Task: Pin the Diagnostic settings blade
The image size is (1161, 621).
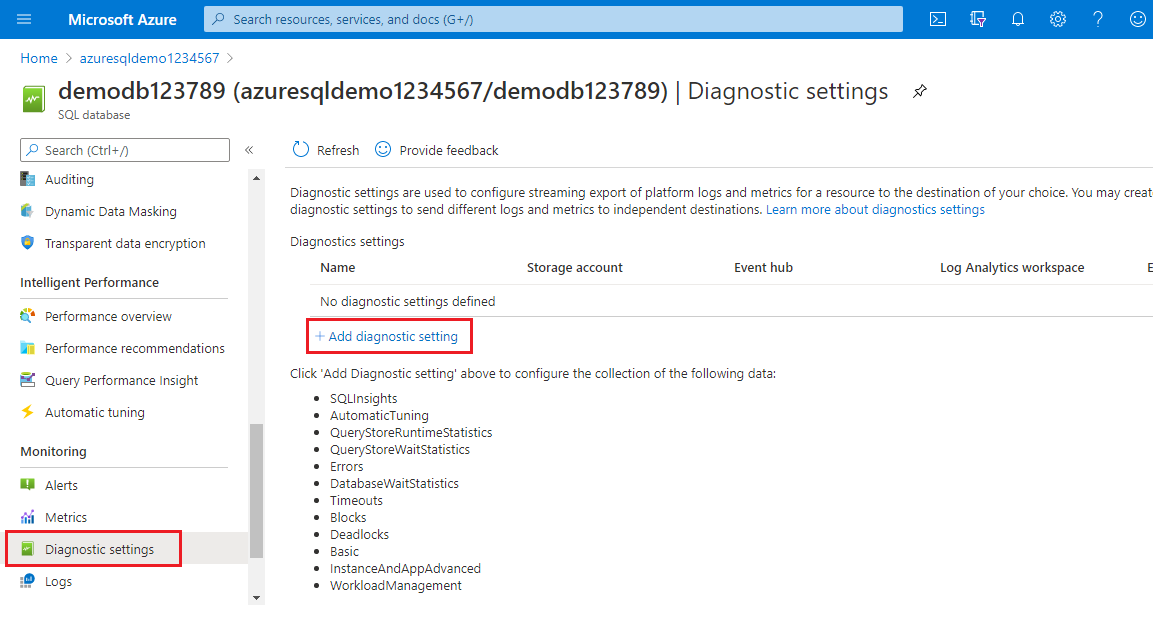Action: click(x=920, y=92)
